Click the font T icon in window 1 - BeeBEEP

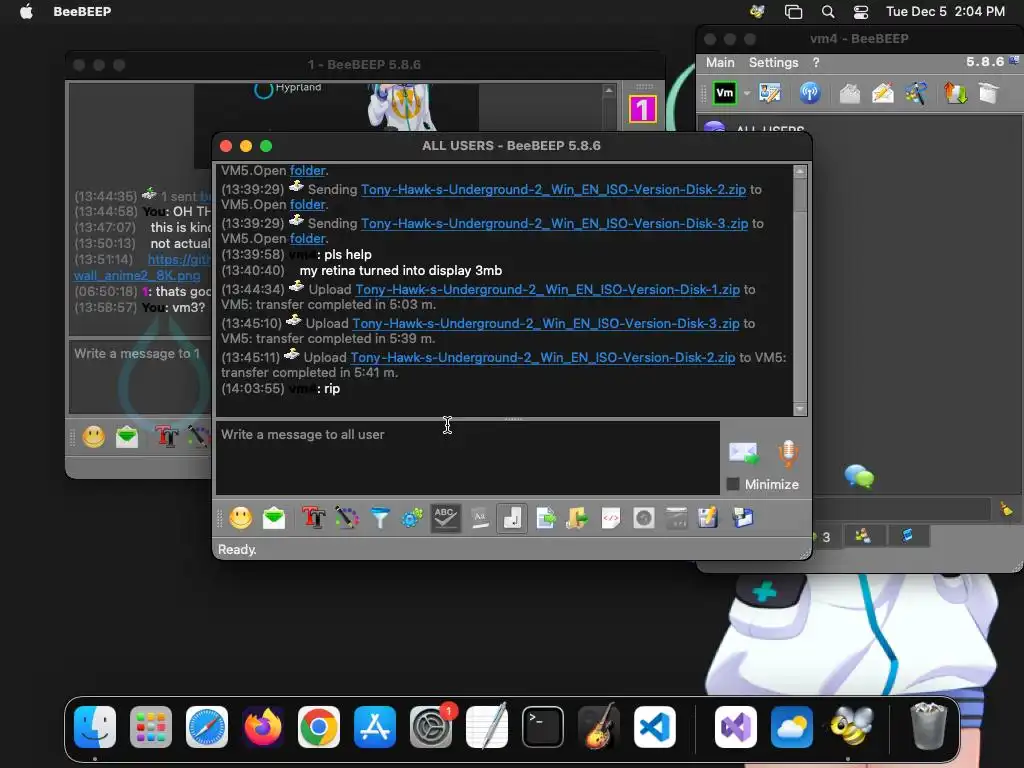click(x=167, y=436)
